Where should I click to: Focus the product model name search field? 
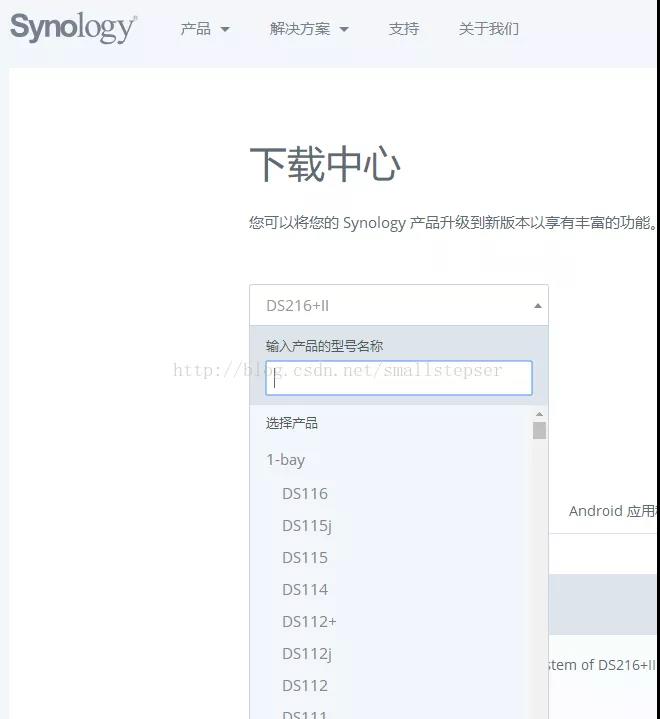pyautogui.click(x=399, y=378)
